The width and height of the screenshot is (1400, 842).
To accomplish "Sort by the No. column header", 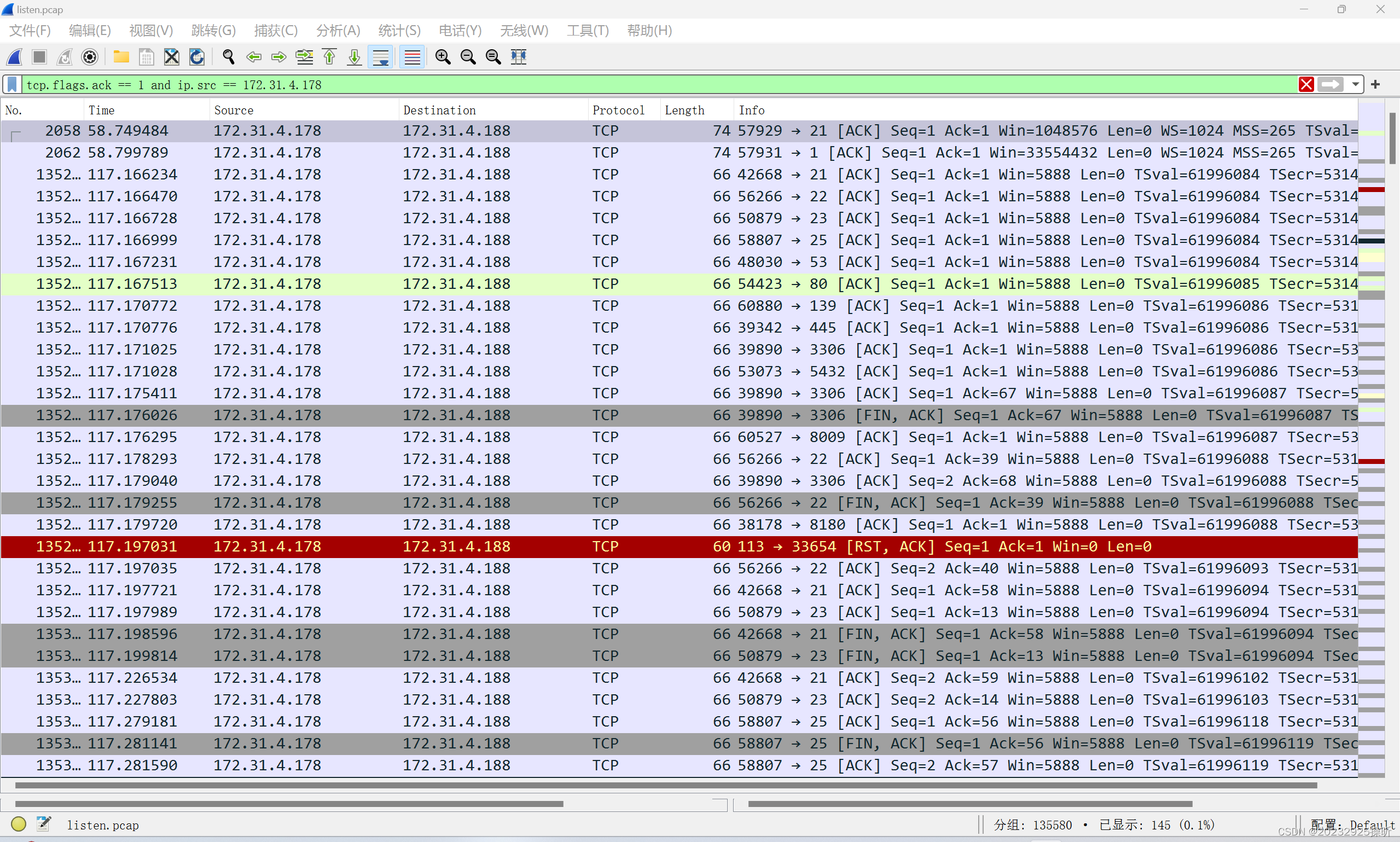I will pyautogui.click(x=43, y=110).
